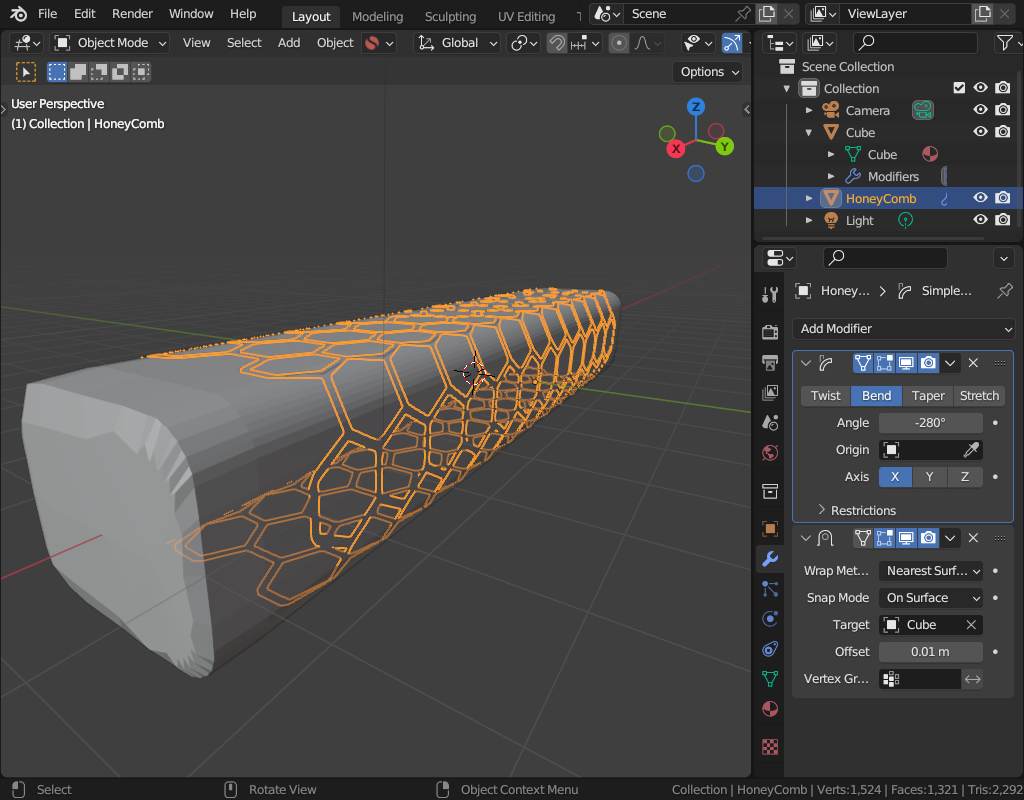Open the Object Mode dropdown
Viewport: 1024px width, 800px height.
click(110, 43)
